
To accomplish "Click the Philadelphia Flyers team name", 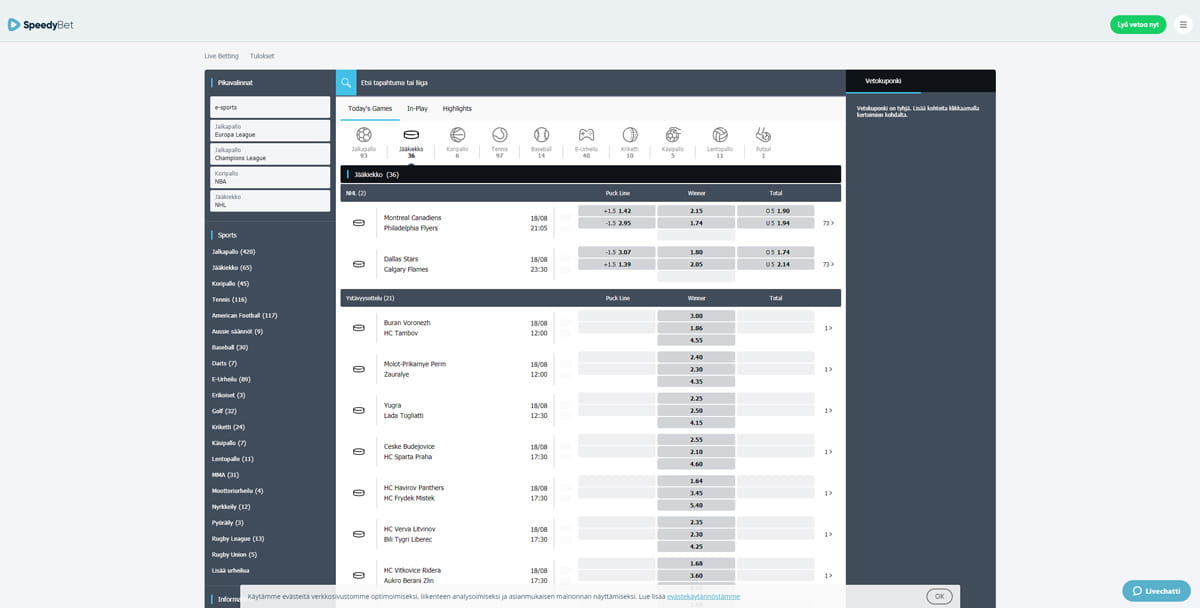I will coord(412,229).
